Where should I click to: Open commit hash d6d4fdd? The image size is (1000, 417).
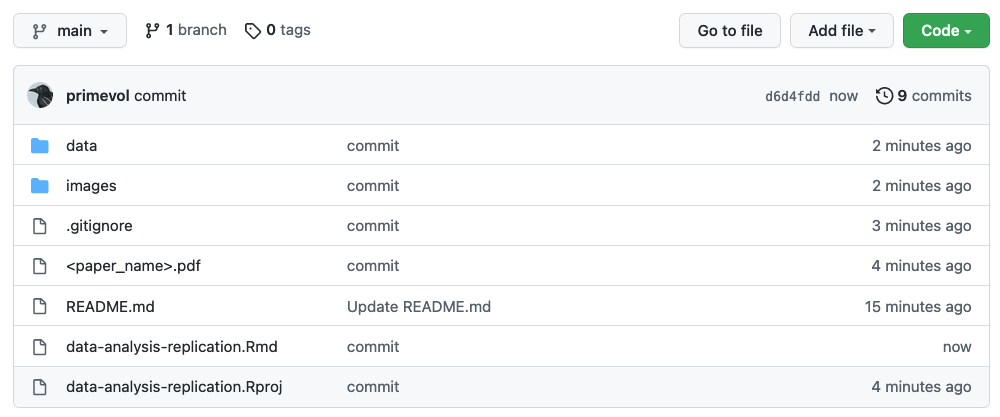(x=792, y=97)
